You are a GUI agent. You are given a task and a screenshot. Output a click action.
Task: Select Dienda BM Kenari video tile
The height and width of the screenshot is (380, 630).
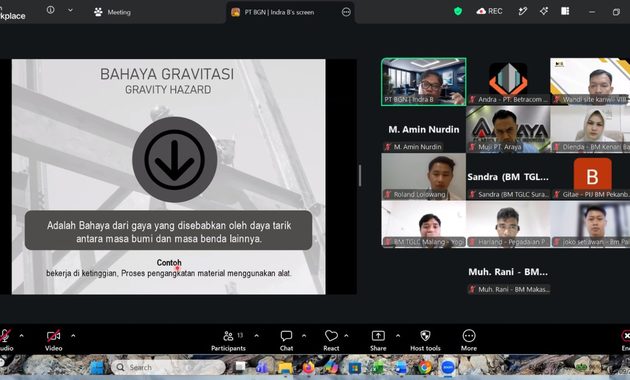pyautogui.click(x=590, y=129)
